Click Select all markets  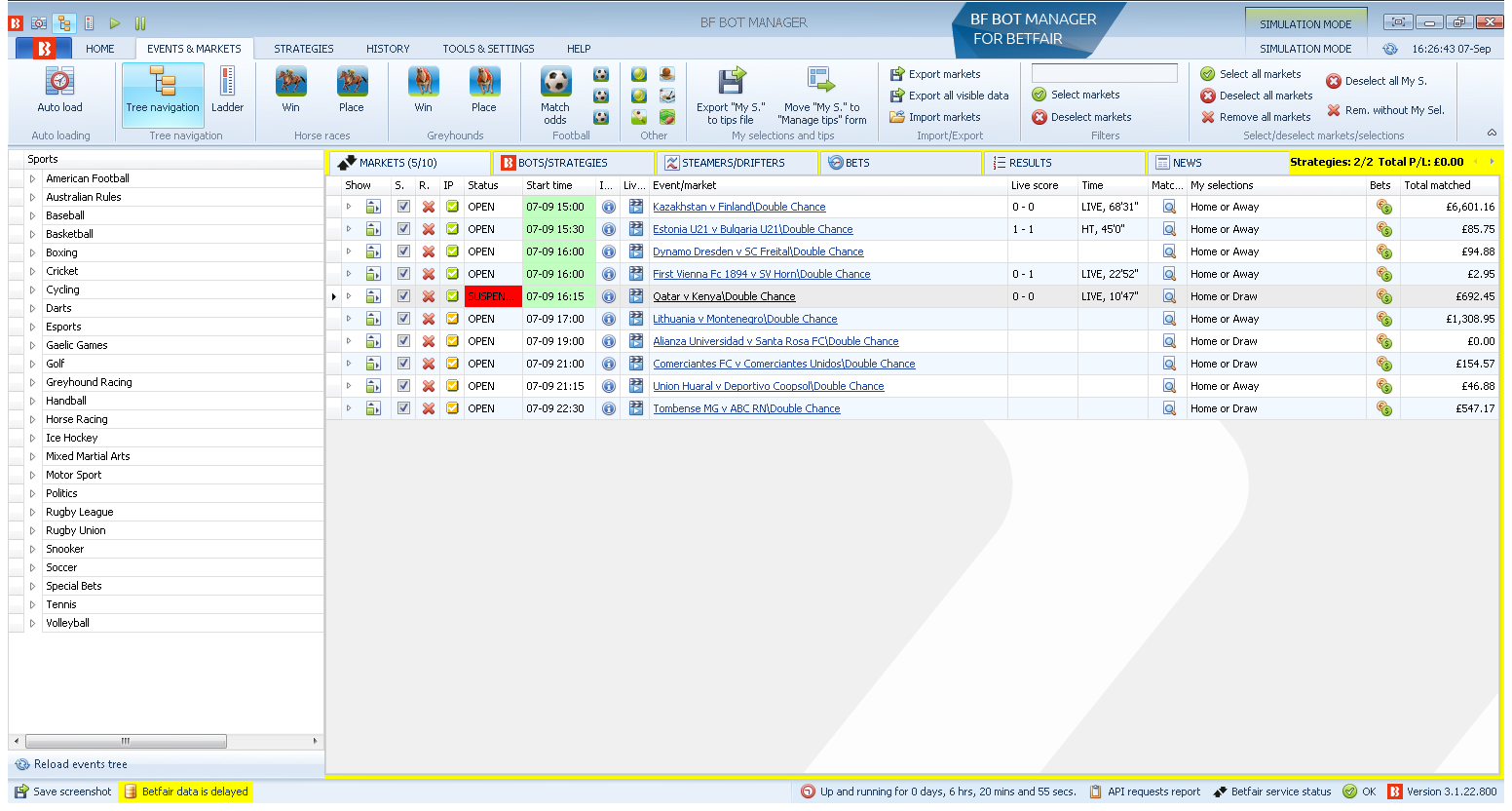pos(1251,74)
